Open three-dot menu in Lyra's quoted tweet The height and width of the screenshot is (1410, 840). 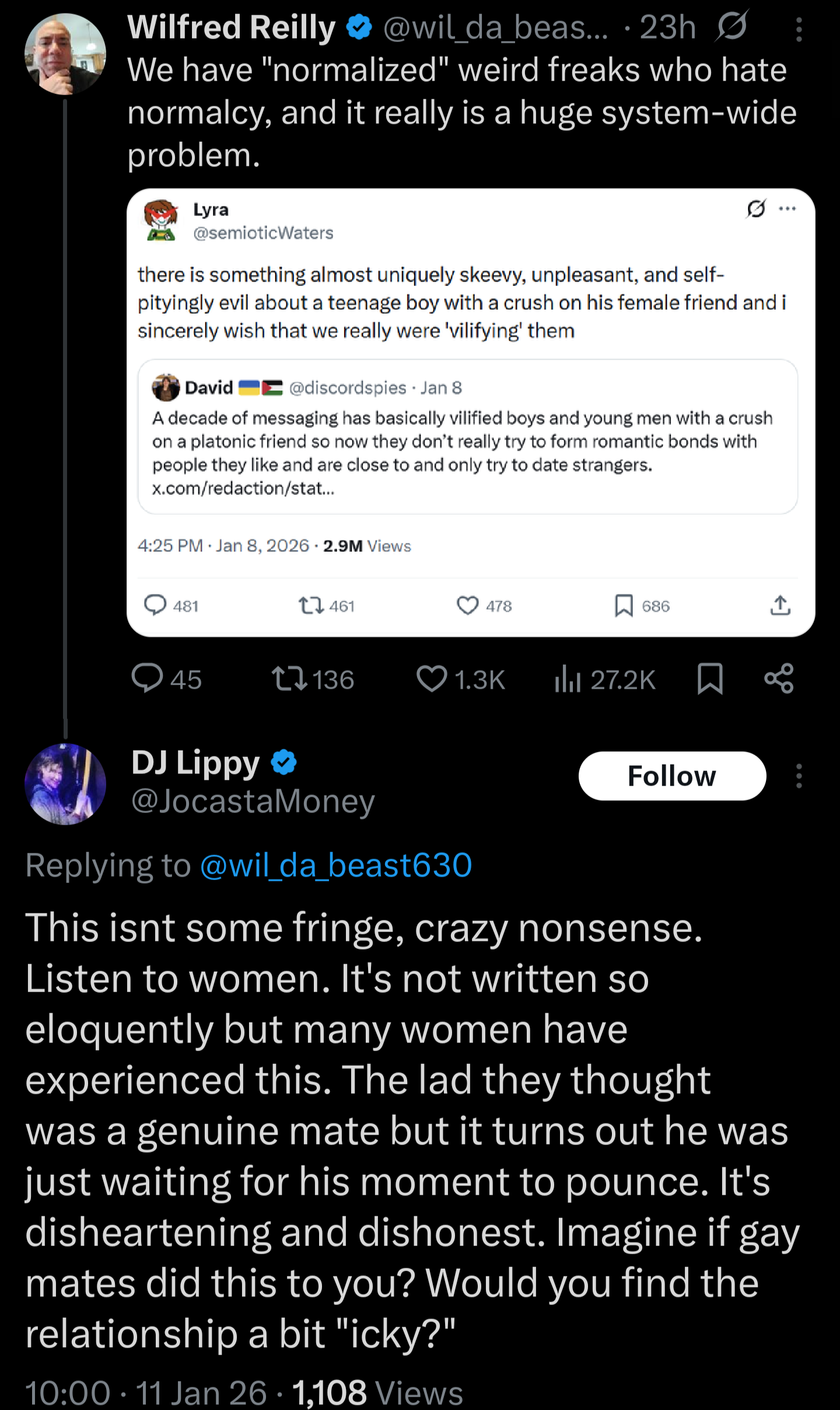(x=787, y=208)
